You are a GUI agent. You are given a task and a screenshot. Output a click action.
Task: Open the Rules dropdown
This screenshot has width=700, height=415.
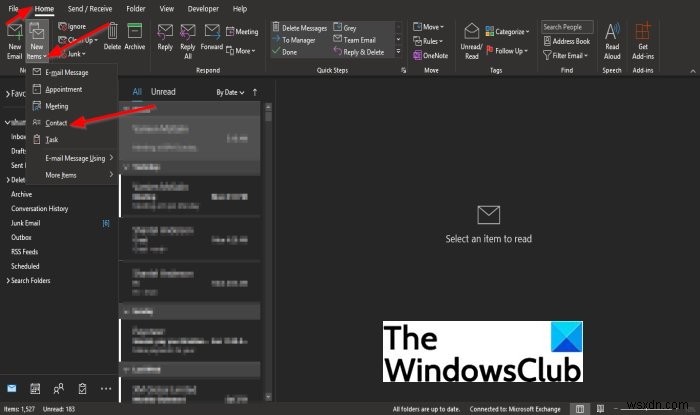(428, 41)
